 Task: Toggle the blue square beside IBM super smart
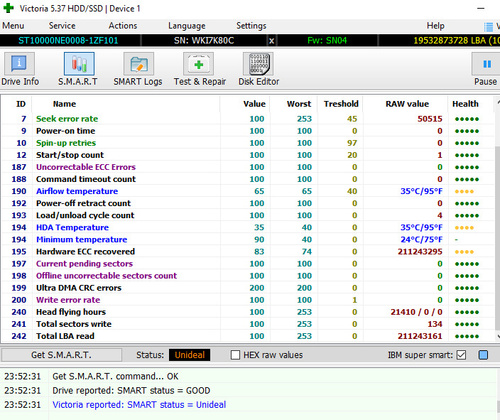click(x=483, y=355)
